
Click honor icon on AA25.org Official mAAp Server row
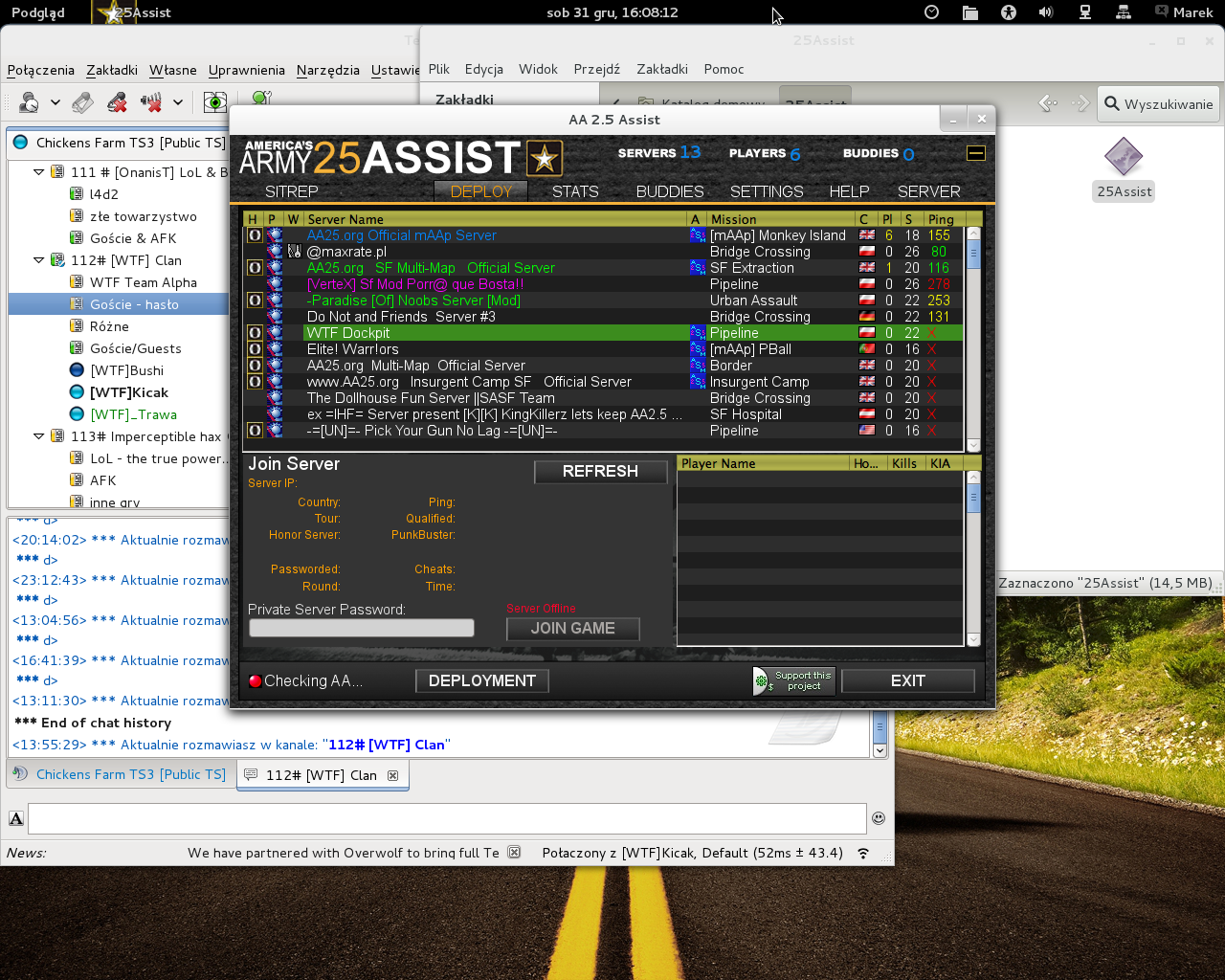point(255,235)
